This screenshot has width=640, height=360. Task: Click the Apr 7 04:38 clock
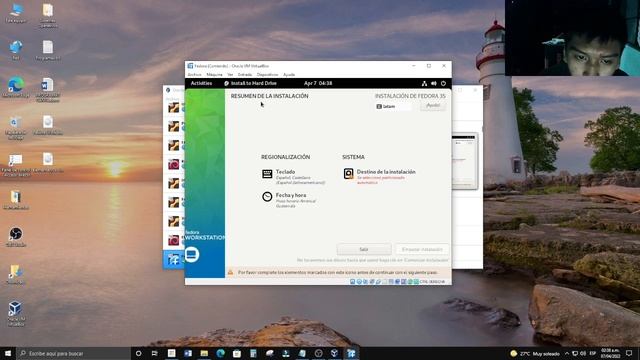coord(318,83)
